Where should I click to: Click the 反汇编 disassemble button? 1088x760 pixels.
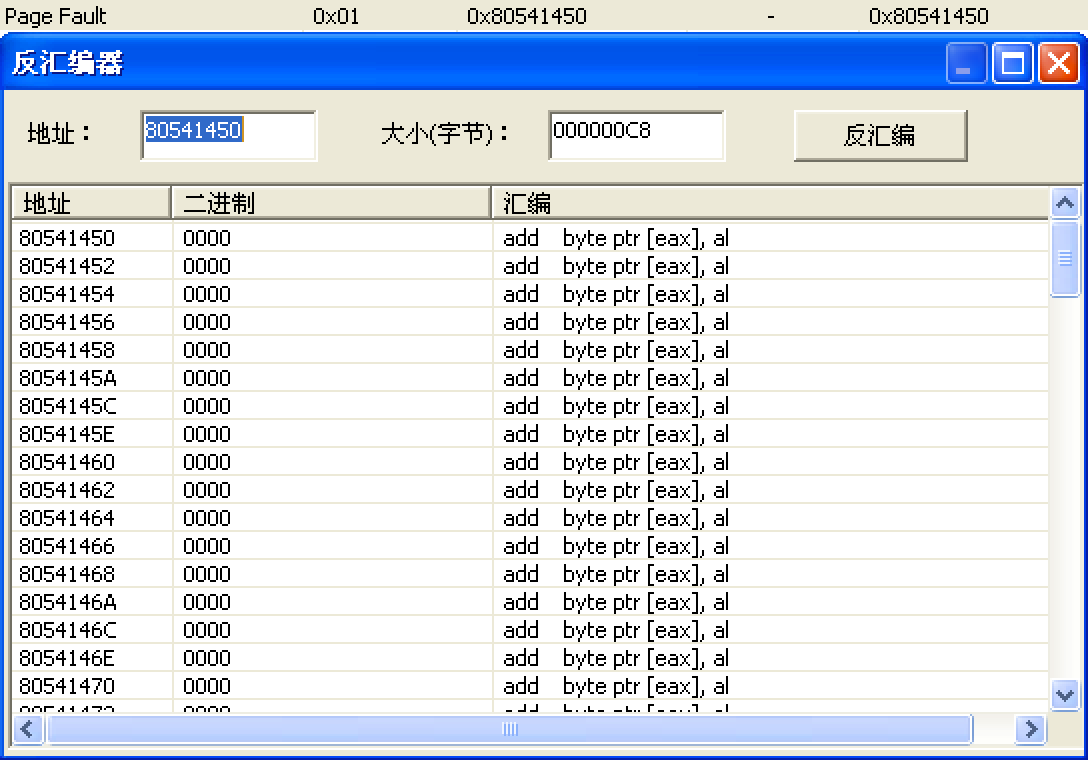tap(879, 135)
